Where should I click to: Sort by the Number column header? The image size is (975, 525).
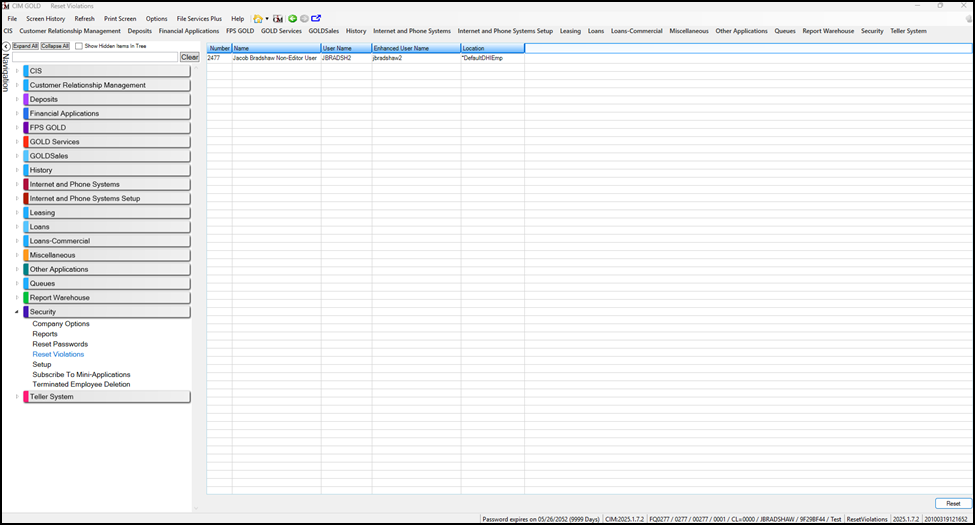[219, 48]
